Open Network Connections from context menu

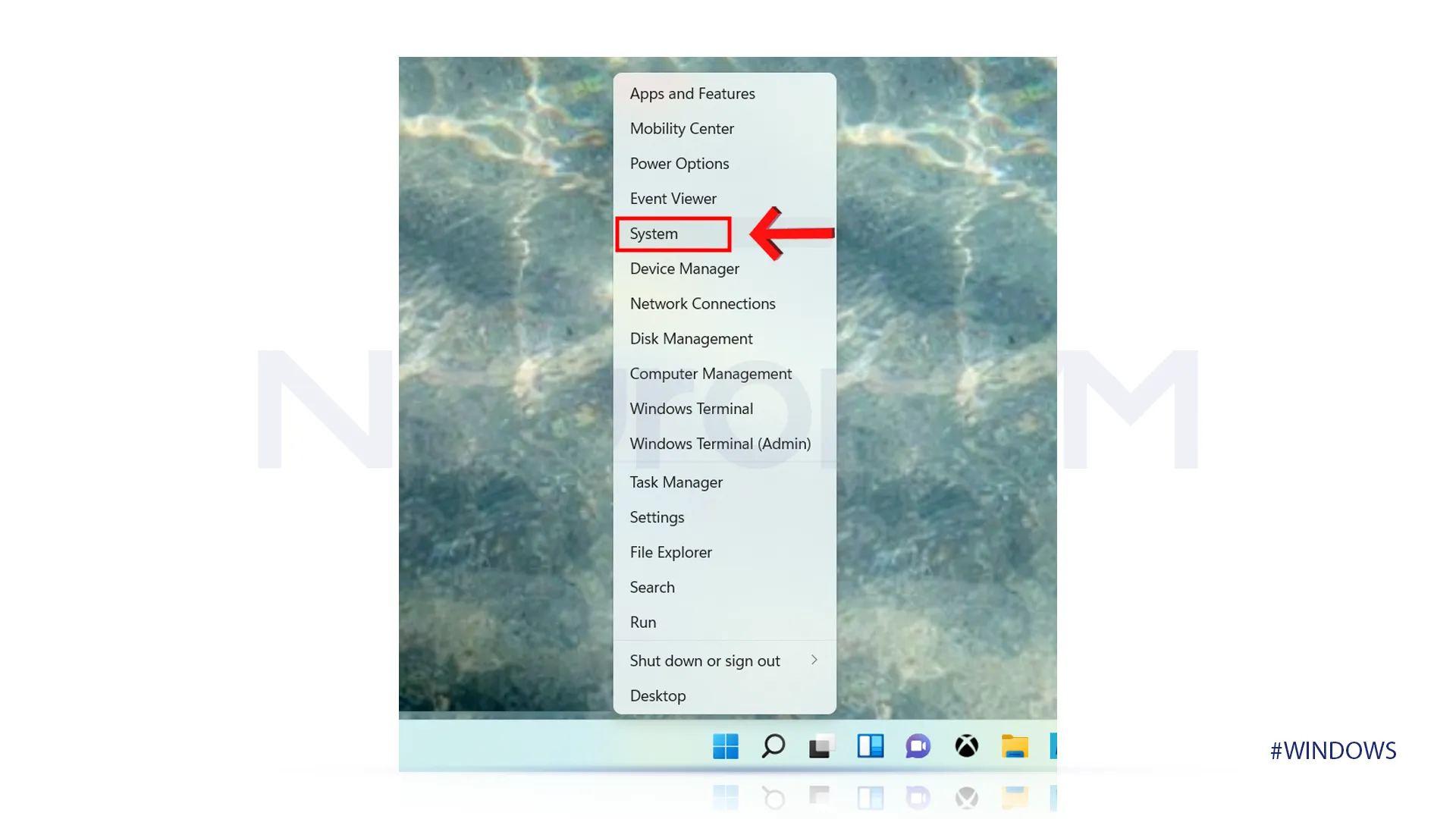click(703, 303)
